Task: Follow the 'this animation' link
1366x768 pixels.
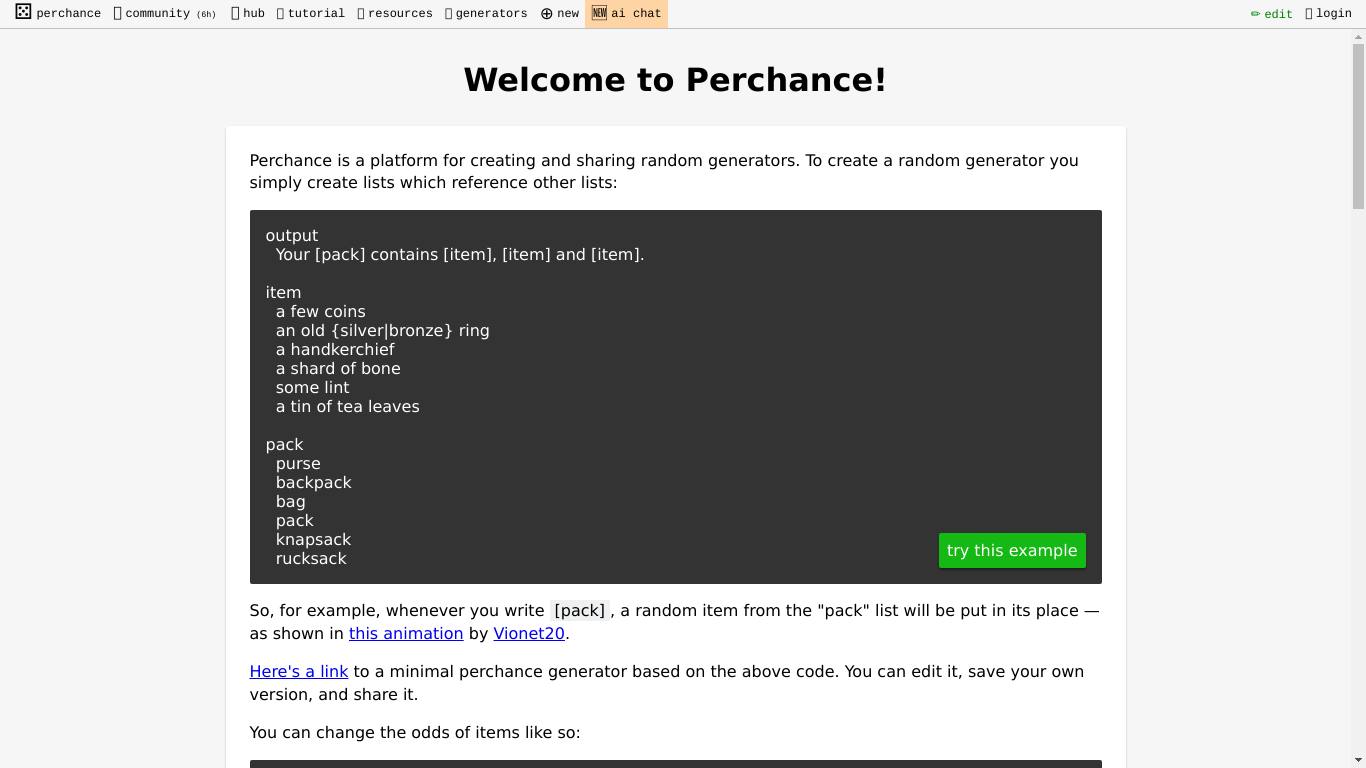Action: [x=405, y=633]
